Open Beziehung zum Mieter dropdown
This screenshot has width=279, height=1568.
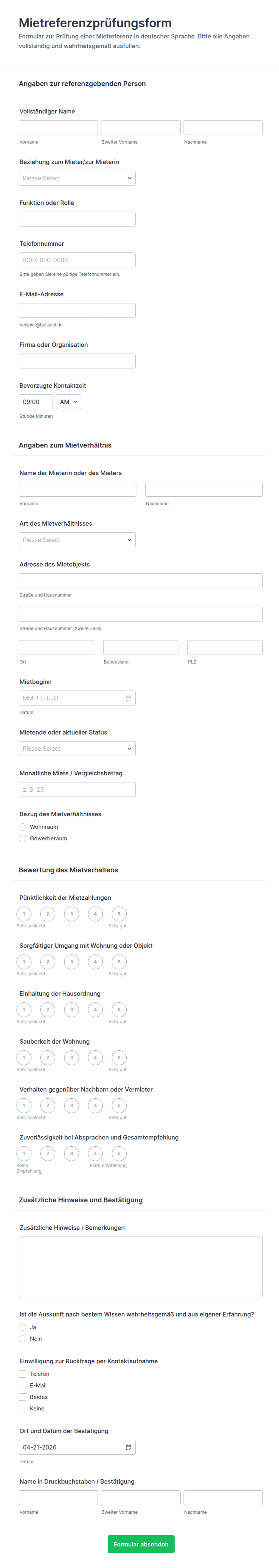77,178
